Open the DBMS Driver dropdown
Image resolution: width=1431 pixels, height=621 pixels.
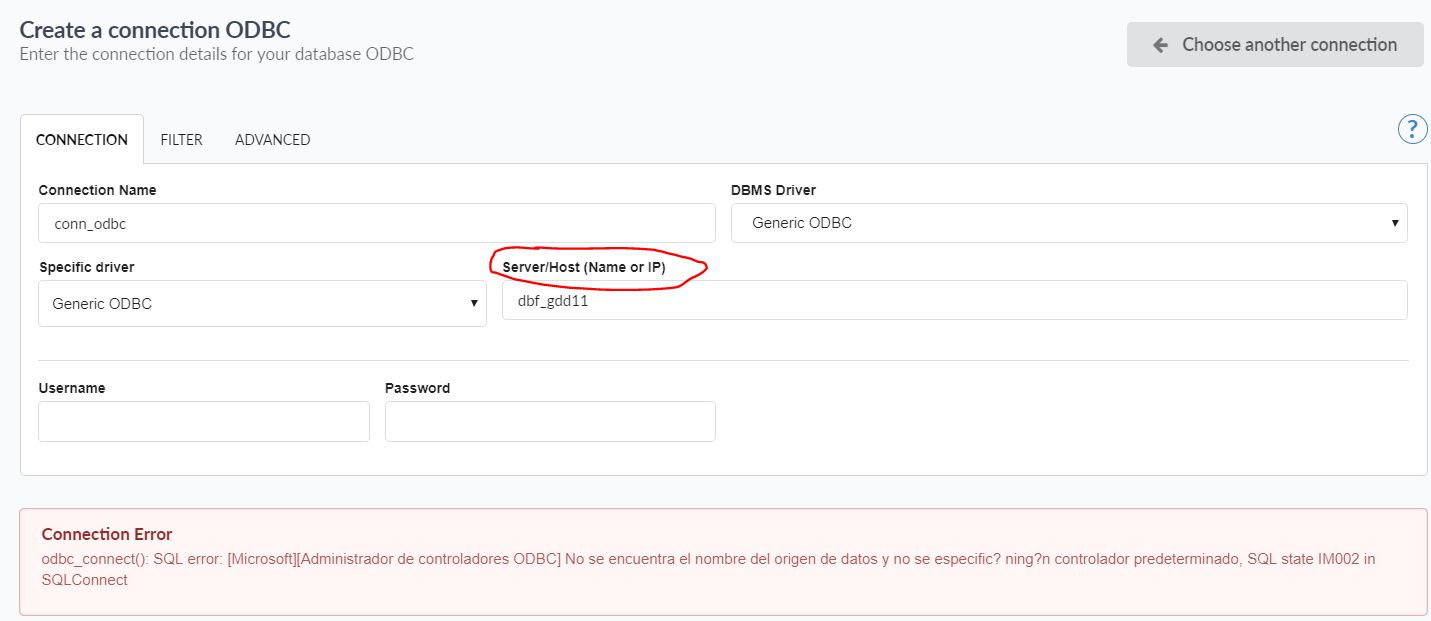coord(1069,223)
